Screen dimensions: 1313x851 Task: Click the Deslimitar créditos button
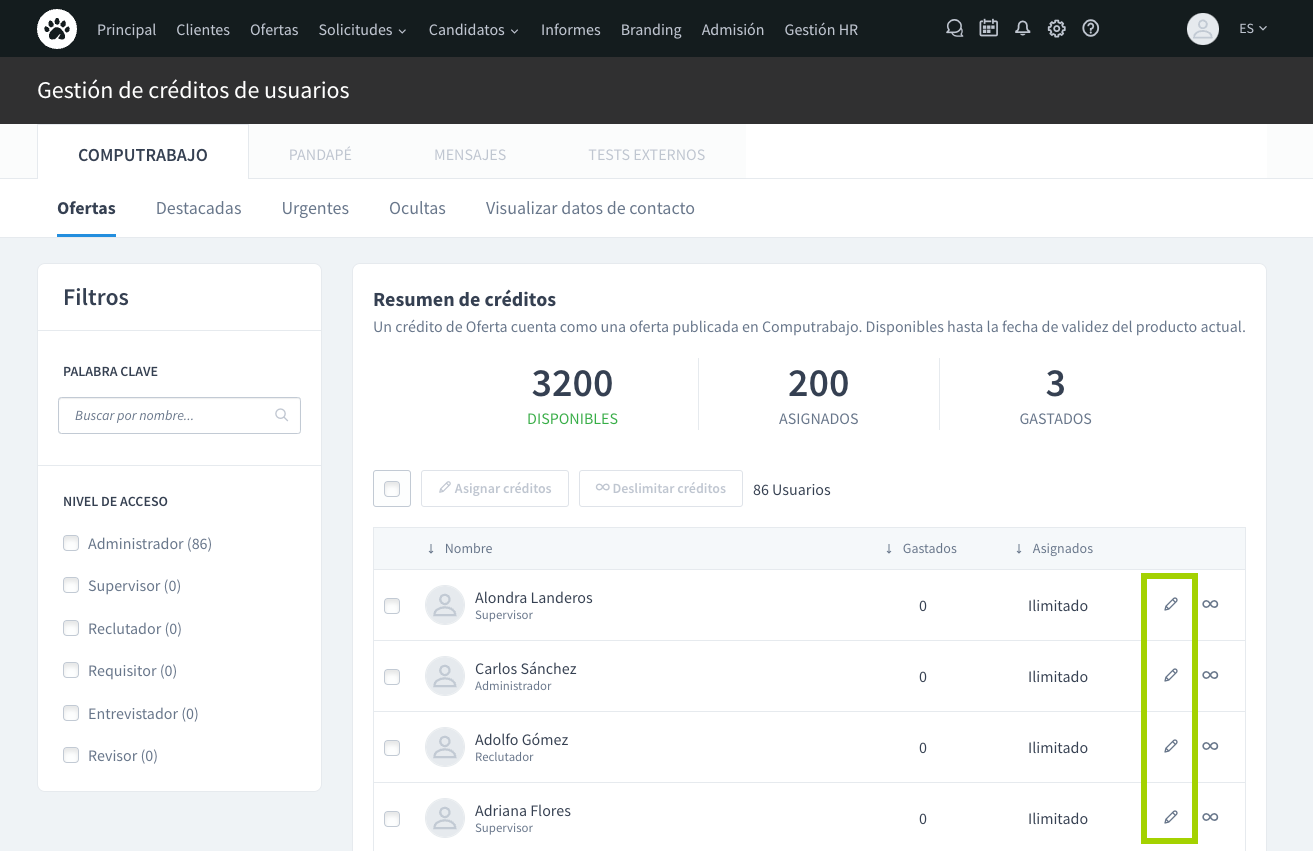pos(660,488)
